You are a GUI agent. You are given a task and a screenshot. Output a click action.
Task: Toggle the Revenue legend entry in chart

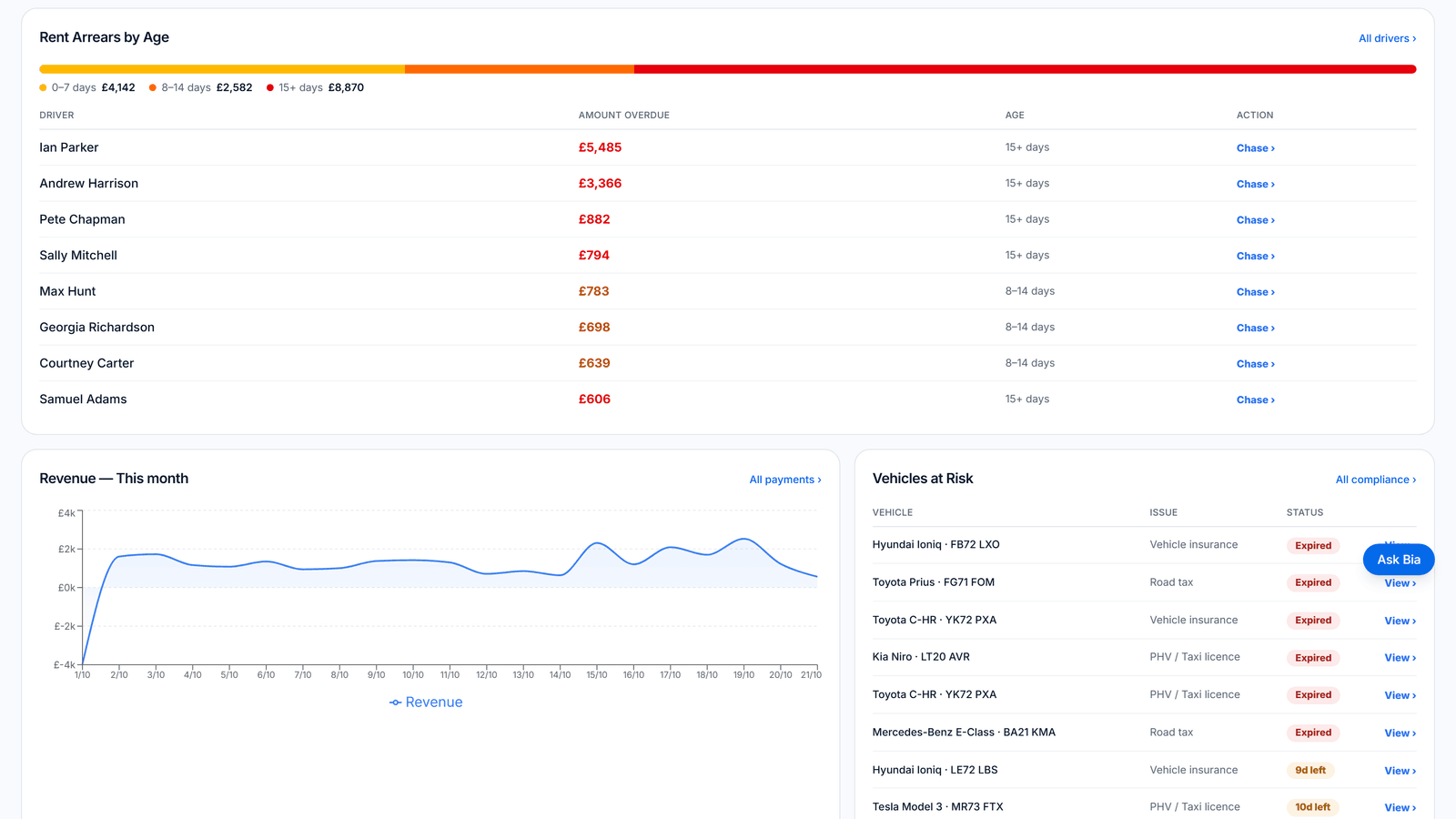426,703
